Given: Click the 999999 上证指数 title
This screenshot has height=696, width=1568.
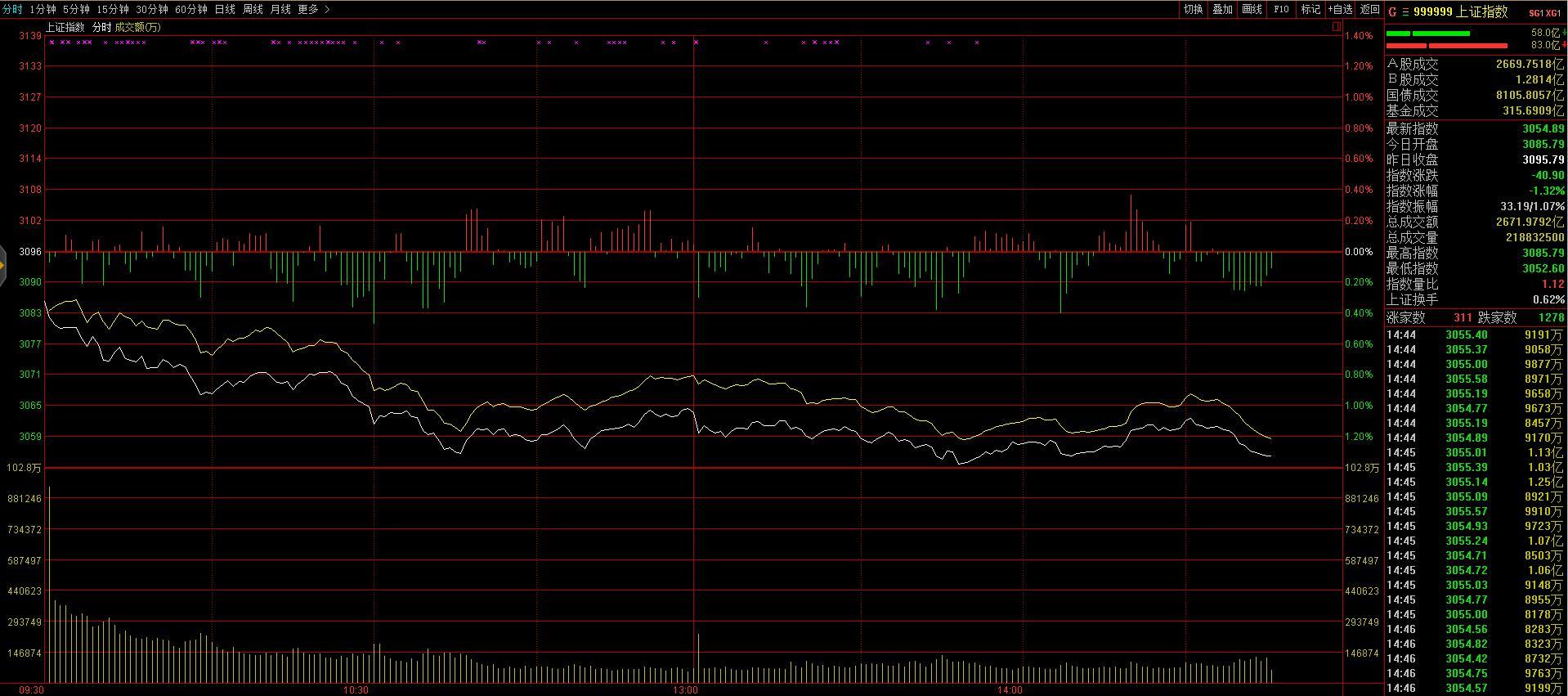Looking at the screenshot, I should pyautogui.click(x=1461, y=11).
